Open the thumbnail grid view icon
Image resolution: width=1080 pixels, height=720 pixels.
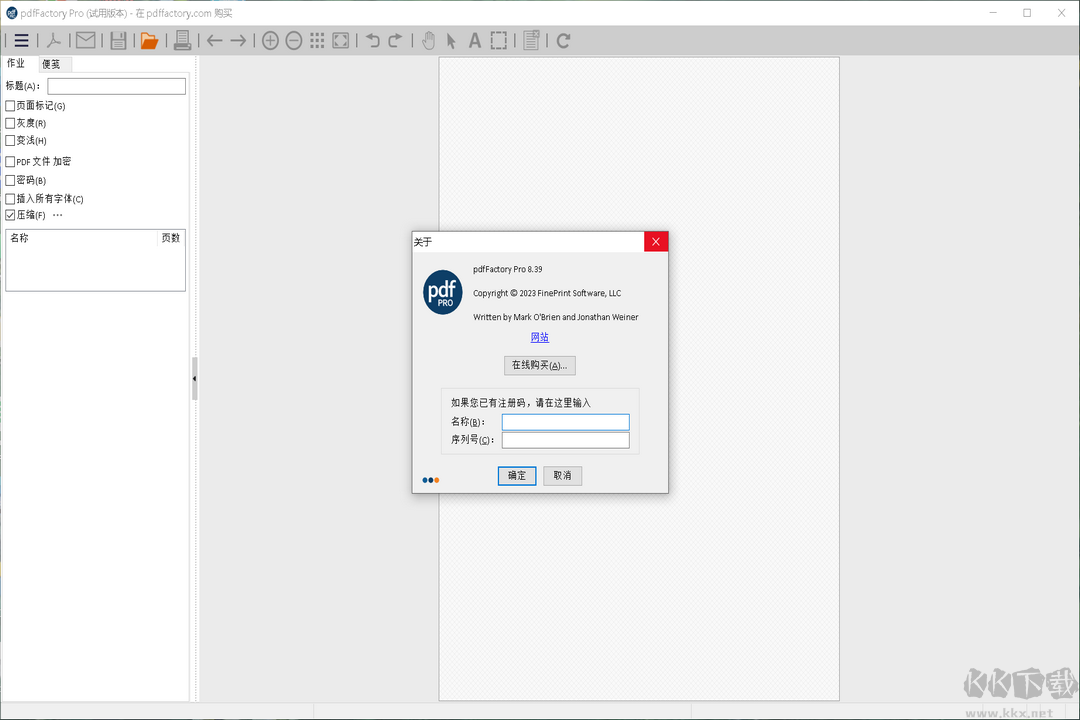(x=317, y=41)
